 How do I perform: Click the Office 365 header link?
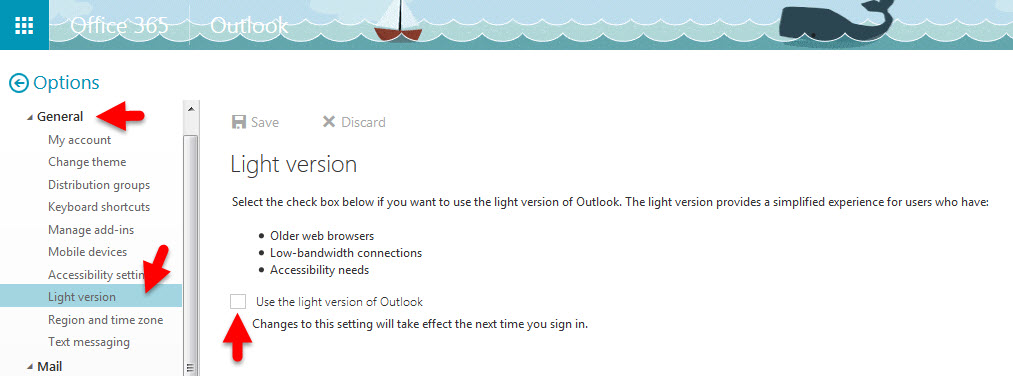pyautogui.click(x=119, y=25)
